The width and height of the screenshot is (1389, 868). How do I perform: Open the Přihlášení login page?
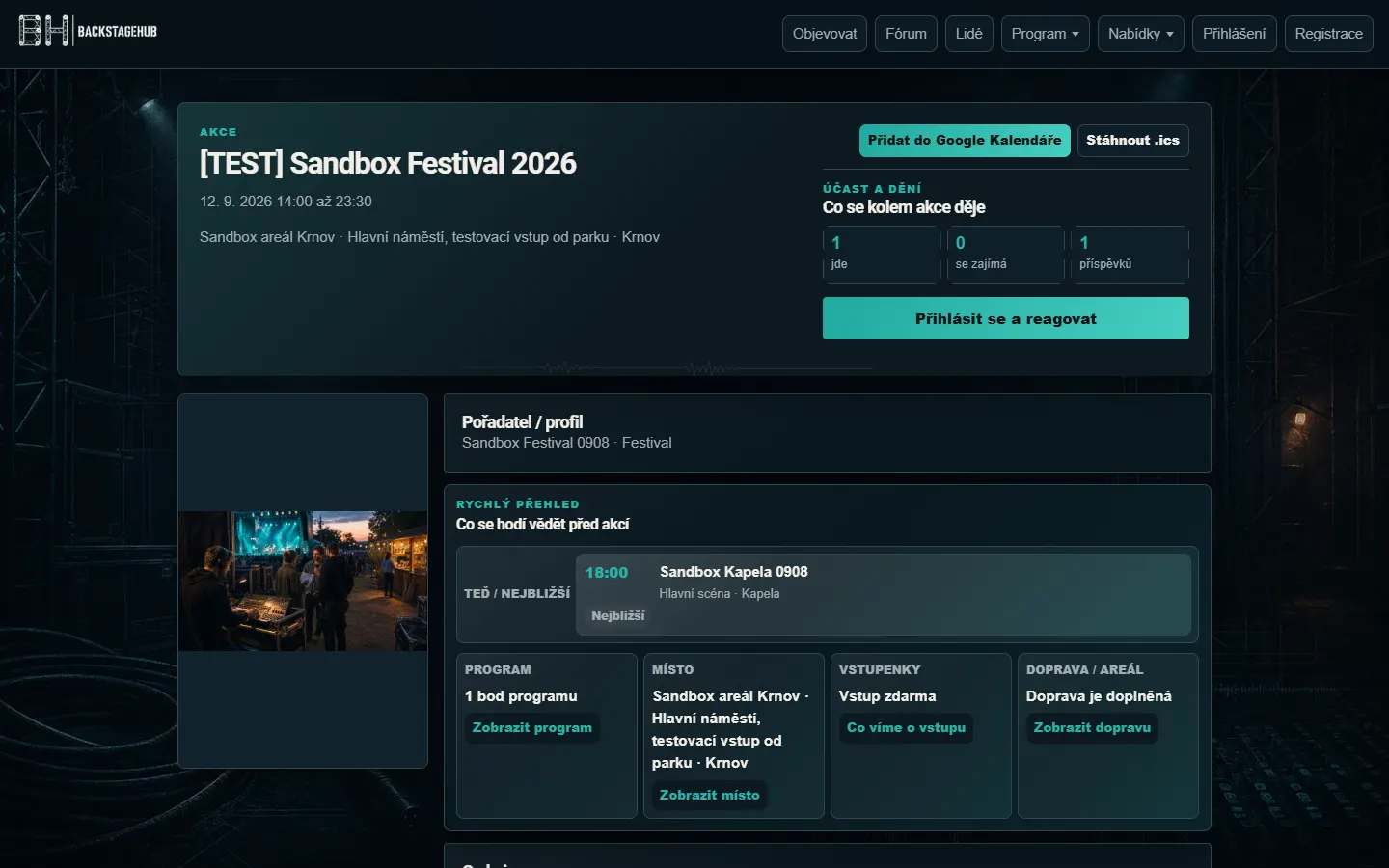tap(1235, 34)
